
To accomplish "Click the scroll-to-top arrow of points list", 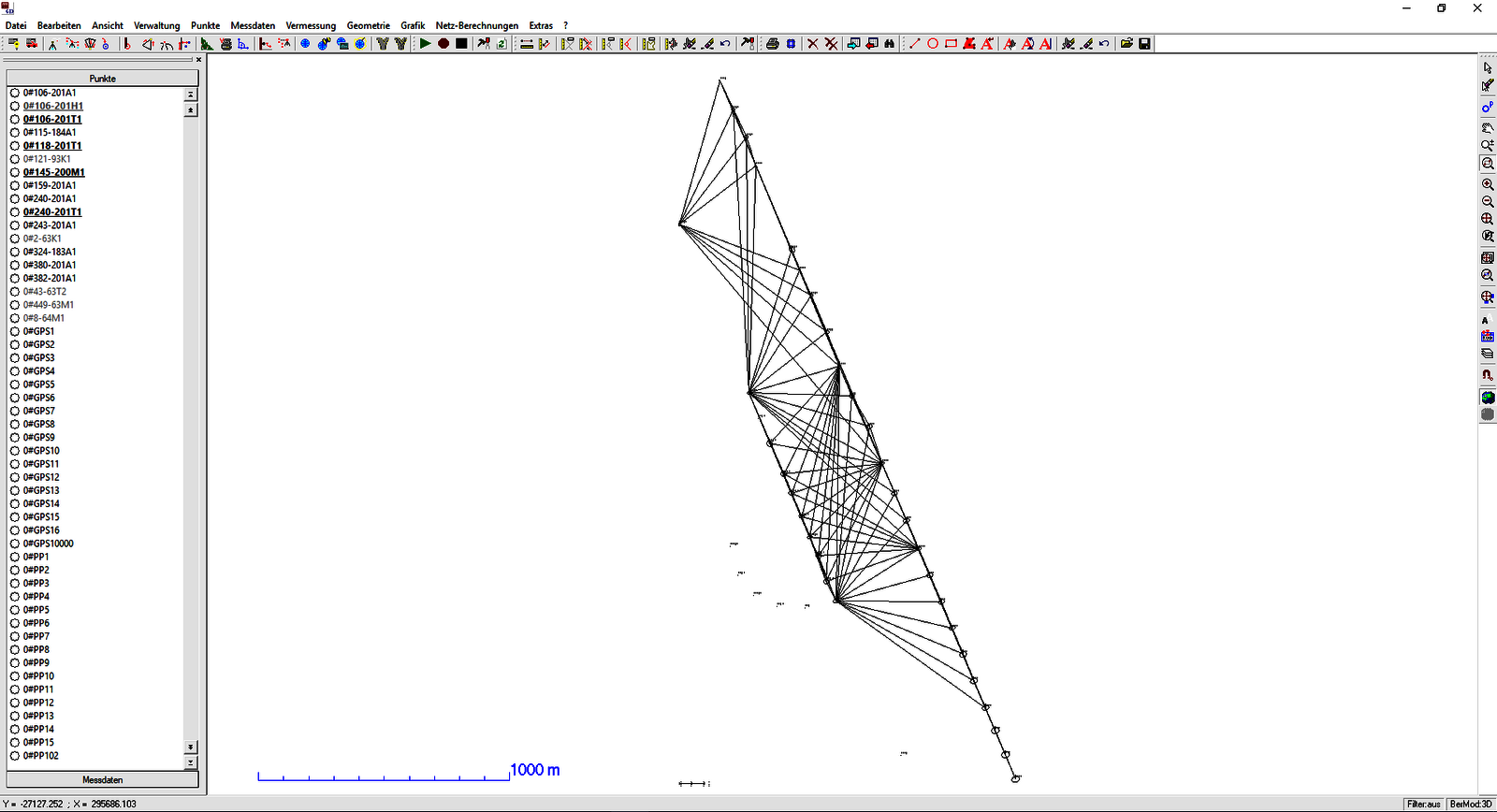I will (191, 94).
